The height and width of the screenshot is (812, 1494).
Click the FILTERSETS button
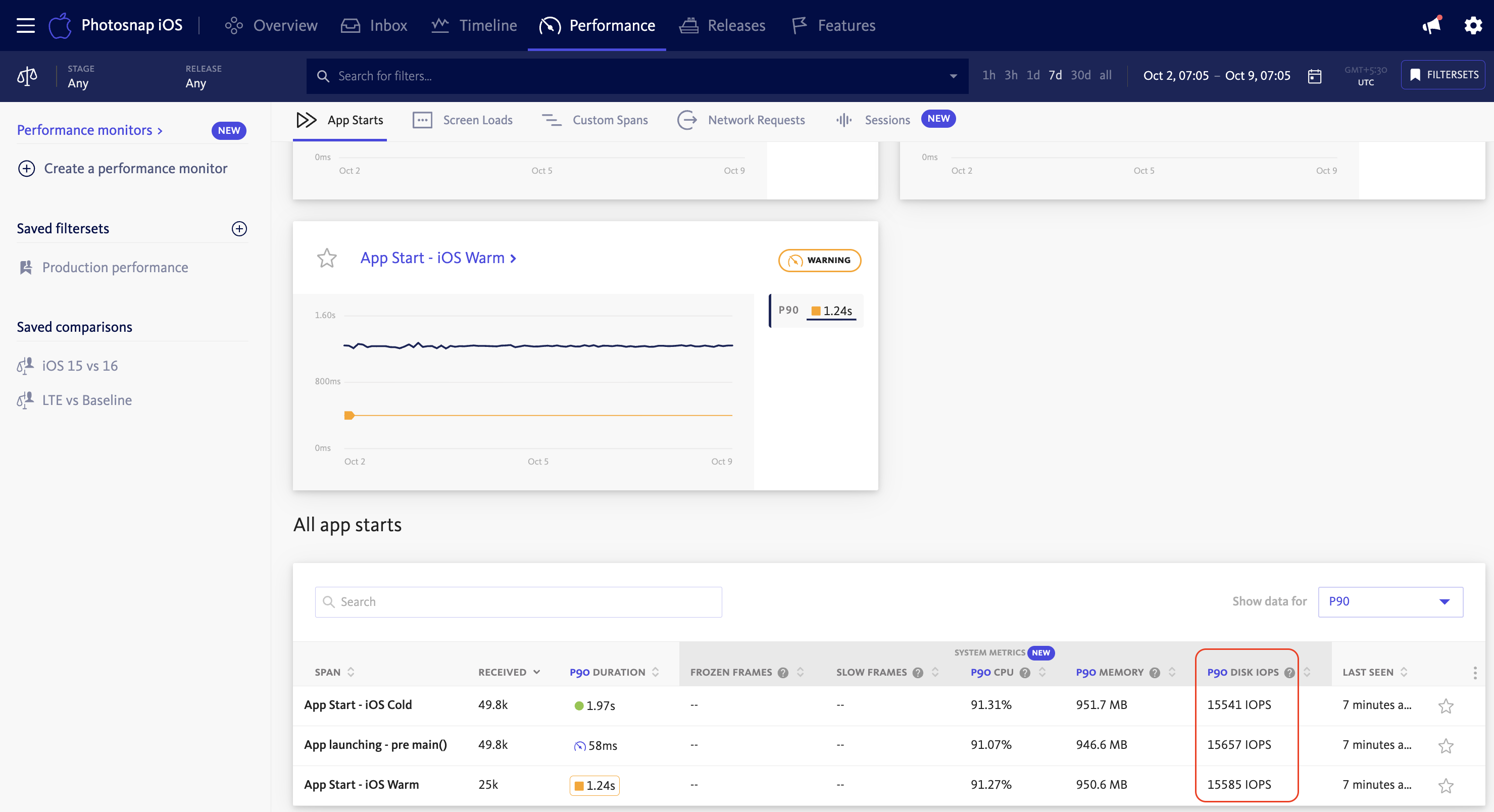(1443, 75)
